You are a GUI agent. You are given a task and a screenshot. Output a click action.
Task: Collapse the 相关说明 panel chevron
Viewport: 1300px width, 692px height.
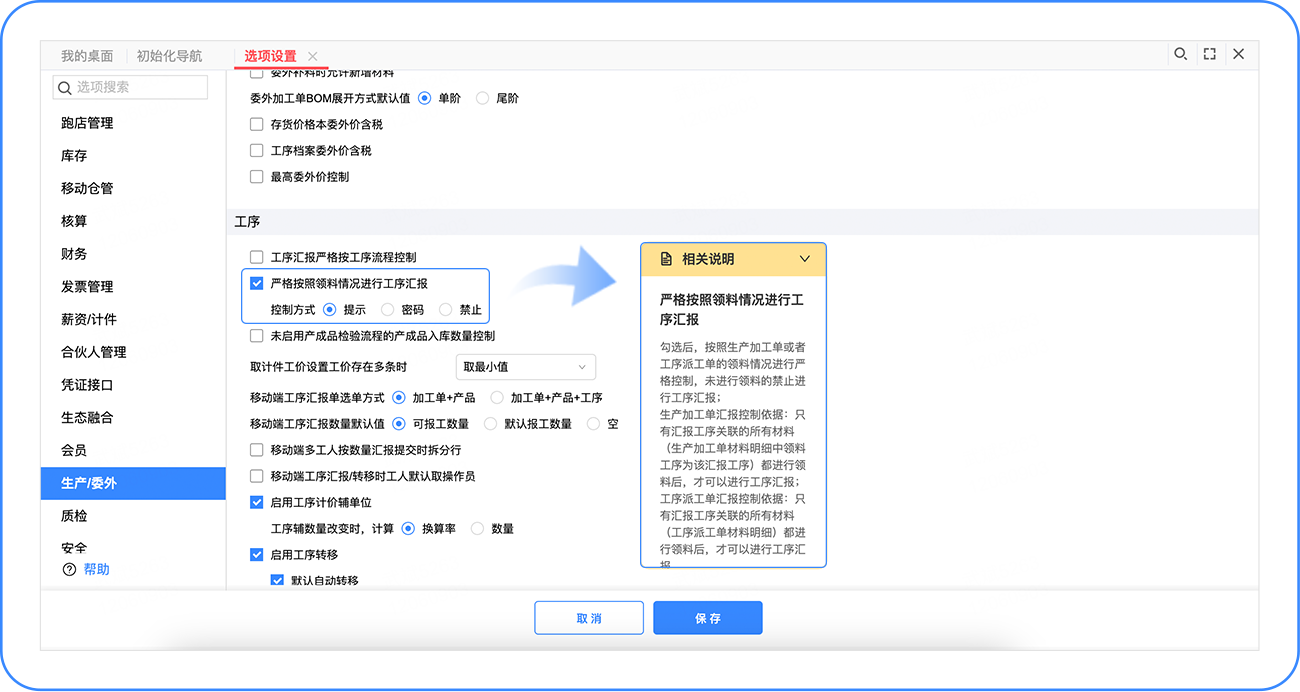pos(805,259)
